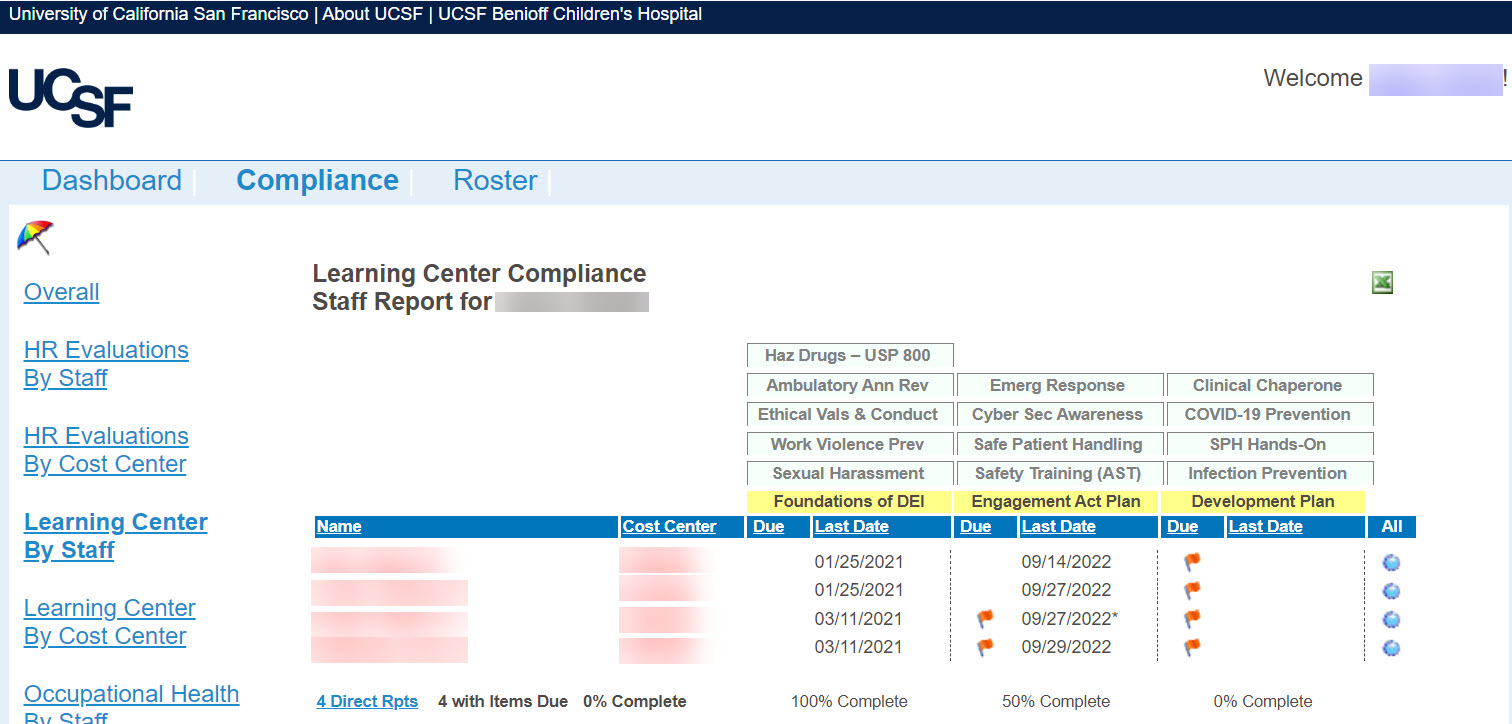Select the Engagement Act Plan tab

(1056, 502)
